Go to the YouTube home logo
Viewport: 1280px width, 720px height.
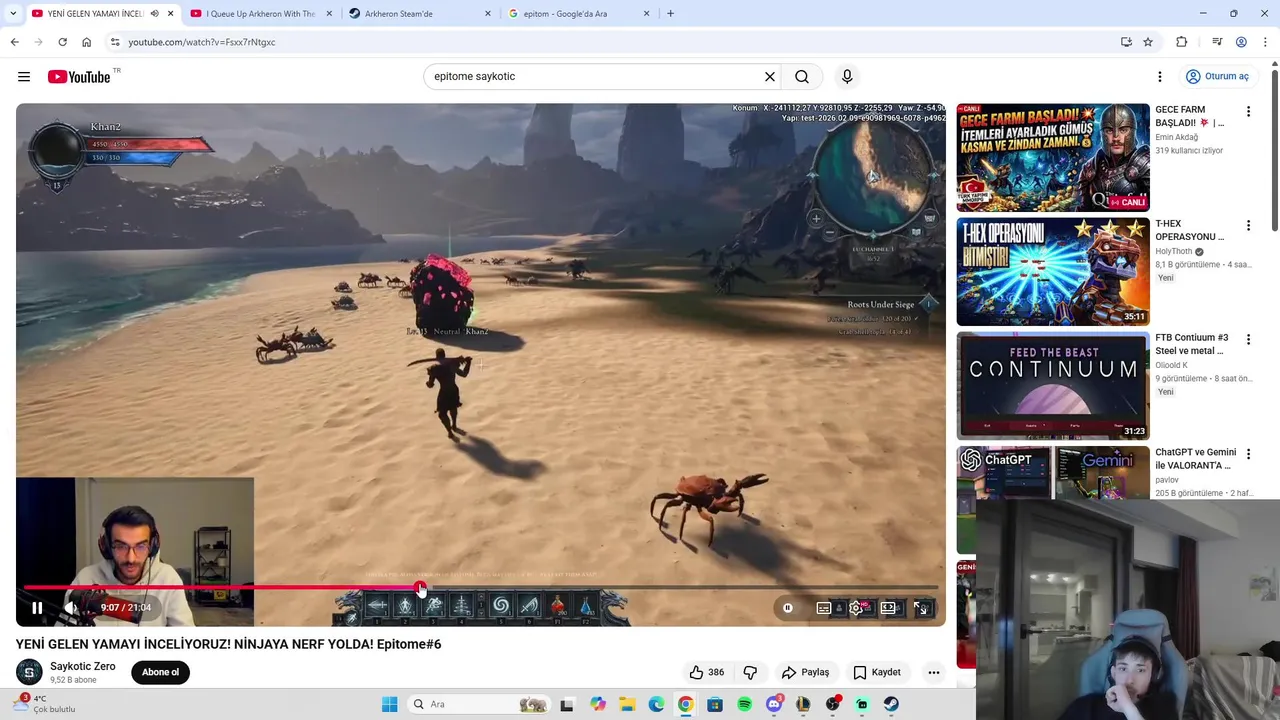pyautogui.click(x=79, y=77)
